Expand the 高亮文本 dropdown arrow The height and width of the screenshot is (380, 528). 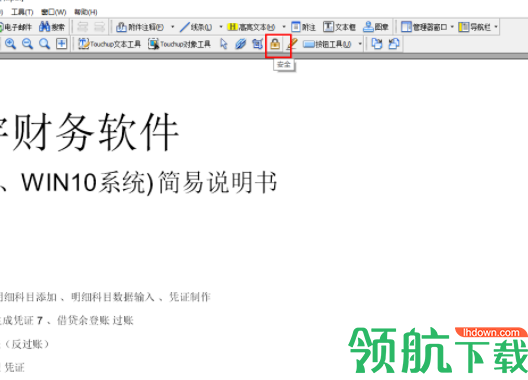tap(284, 27)
